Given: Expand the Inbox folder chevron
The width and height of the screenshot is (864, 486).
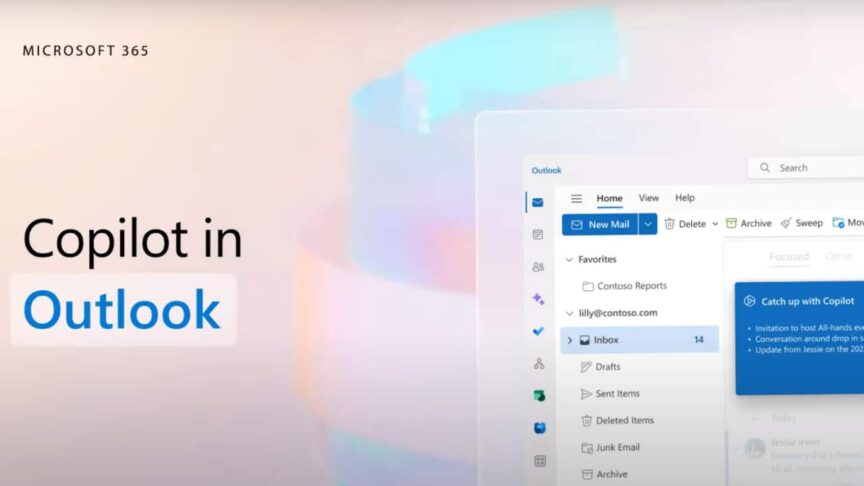Looking at the screenshot, I should (x=570, y=341).
